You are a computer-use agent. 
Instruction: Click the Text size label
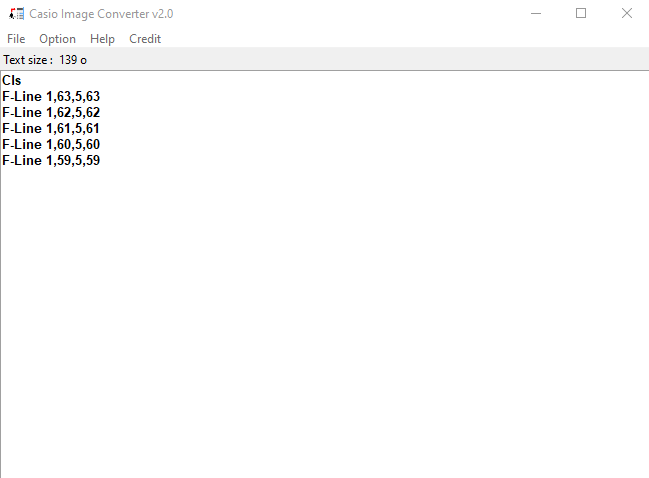tap(28, 60)
